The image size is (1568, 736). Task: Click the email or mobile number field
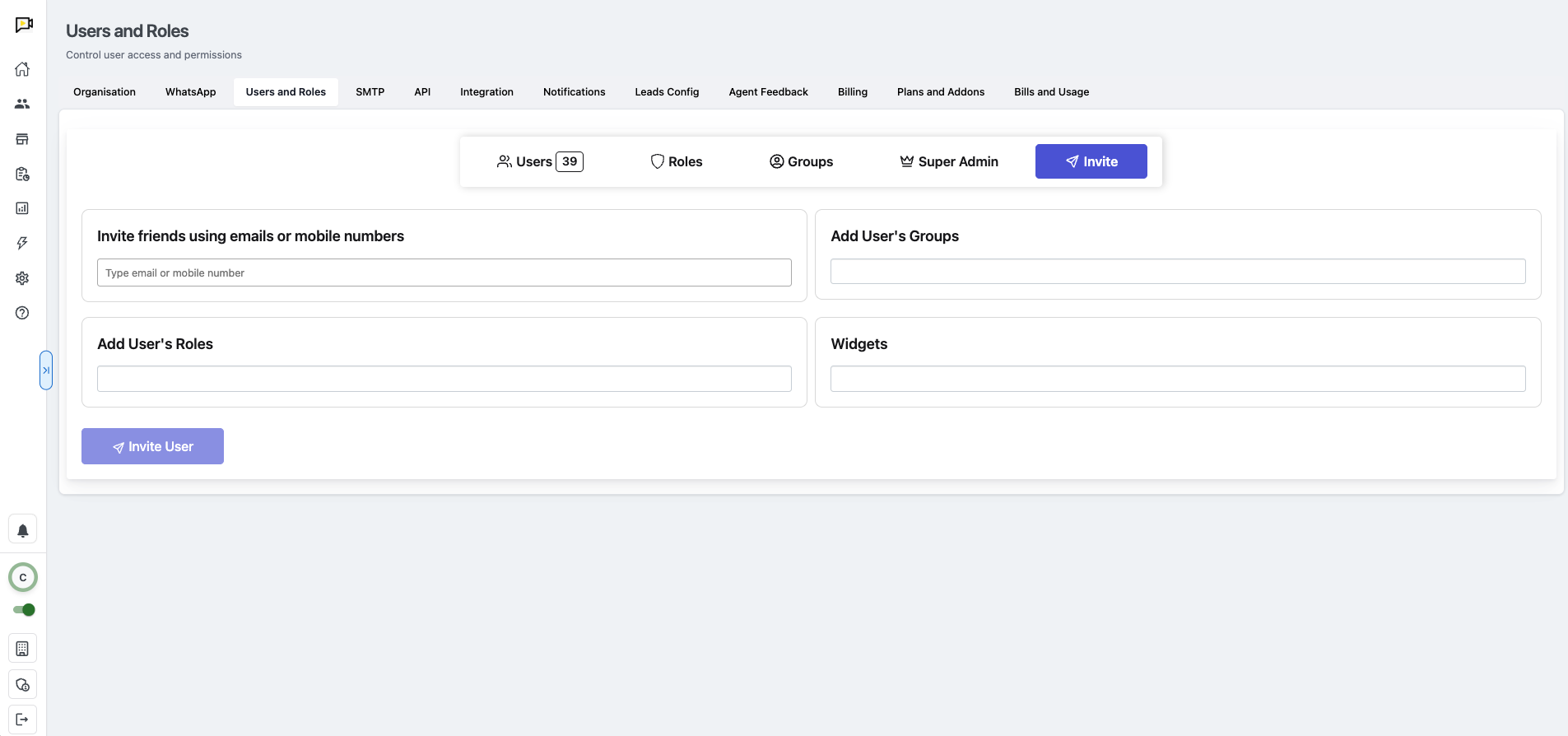(x=444, y=273)
